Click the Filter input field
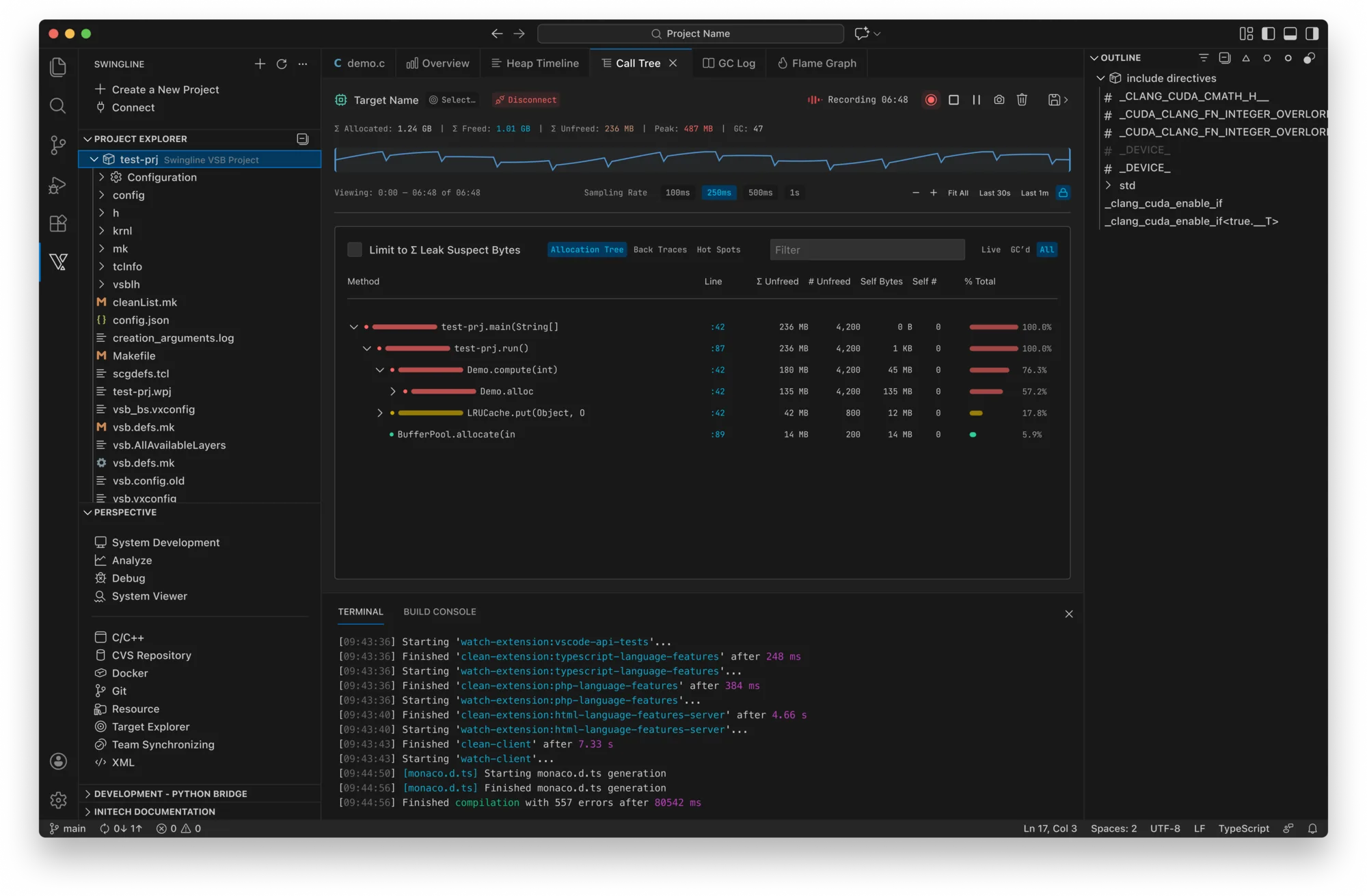Image resolution: width=1367 pixels, height=896 pixels. click(x=867, y=249)
